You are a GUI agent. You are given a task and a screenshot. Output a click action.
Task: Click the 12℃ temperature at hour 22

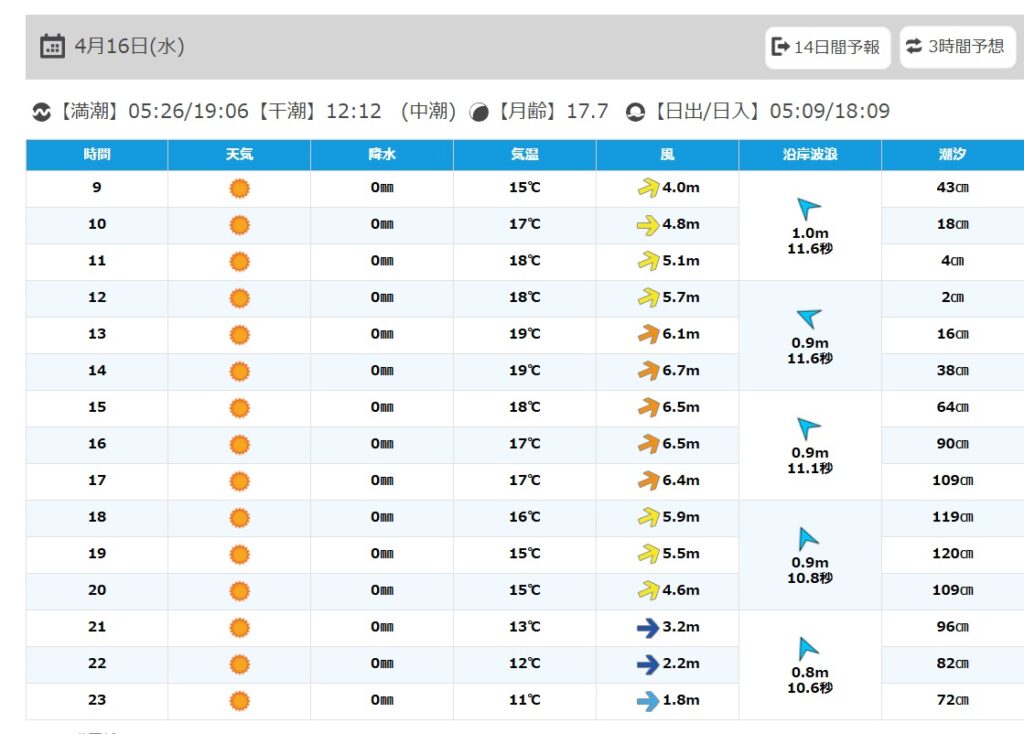tap(525, 663)
